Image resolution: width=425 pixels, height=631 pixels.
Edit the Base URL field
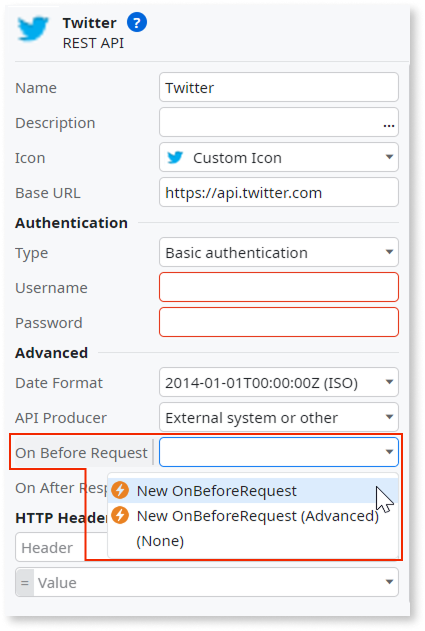point(279,192)
